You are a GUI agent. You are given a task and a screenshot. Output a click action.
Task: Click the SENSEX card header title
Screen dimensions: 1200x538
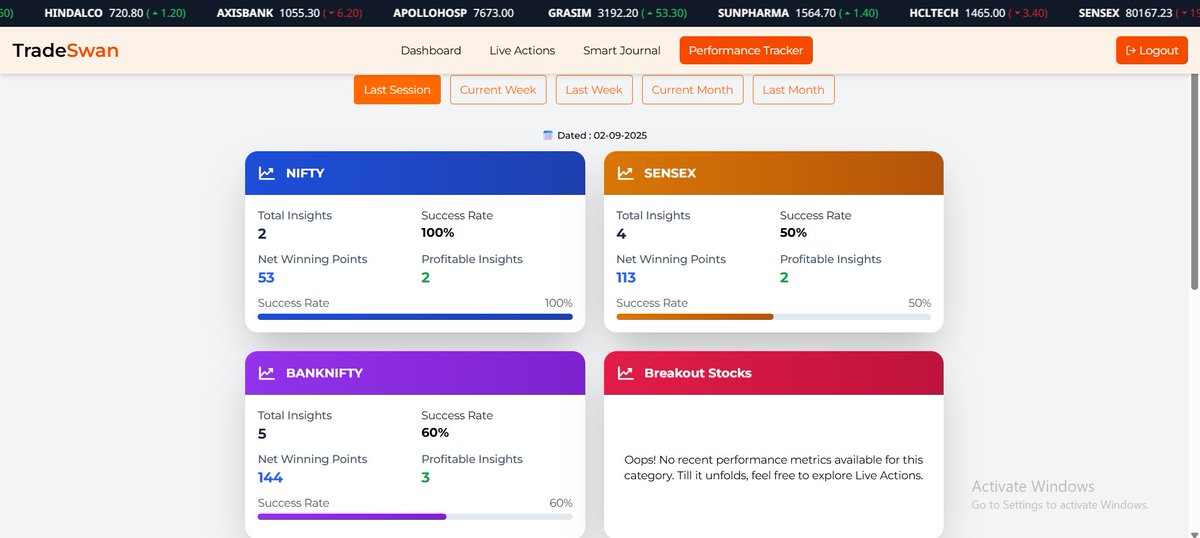[670, 173]
